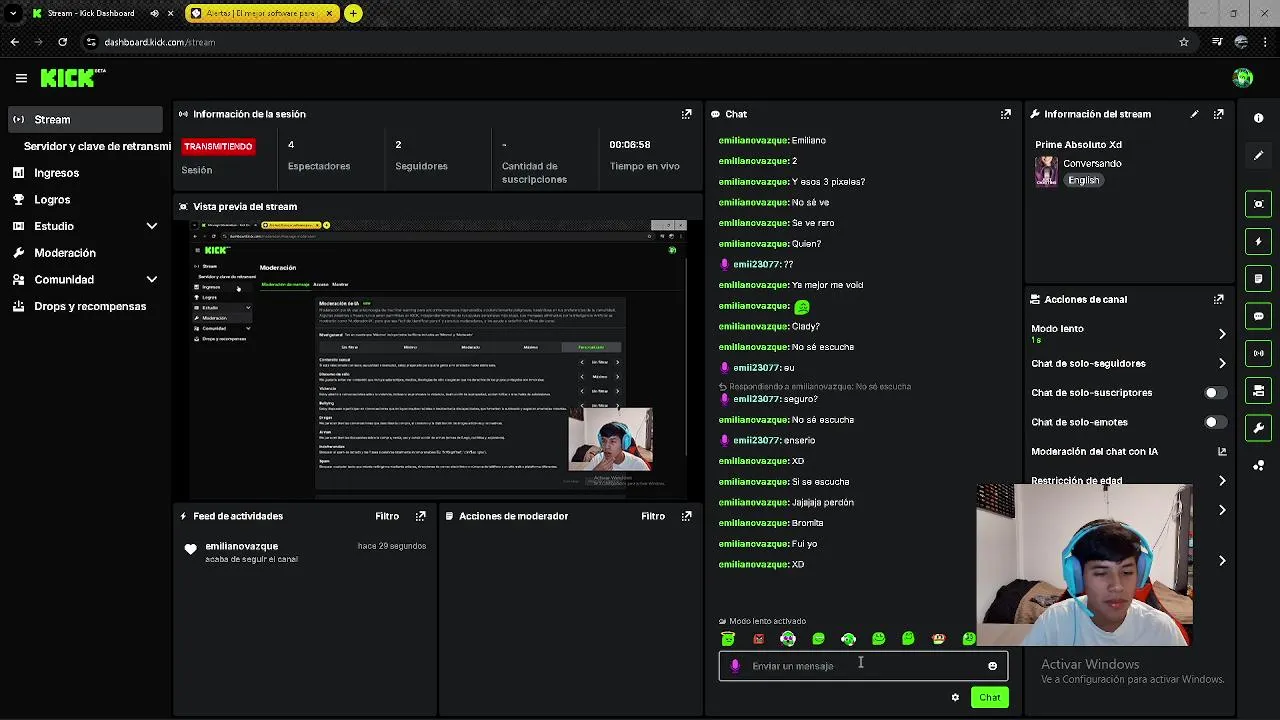Image resolution: width=1280 pixels, height=720 pixels.
Task: Open the new browser tab plus button
Action: pos(353,13)
